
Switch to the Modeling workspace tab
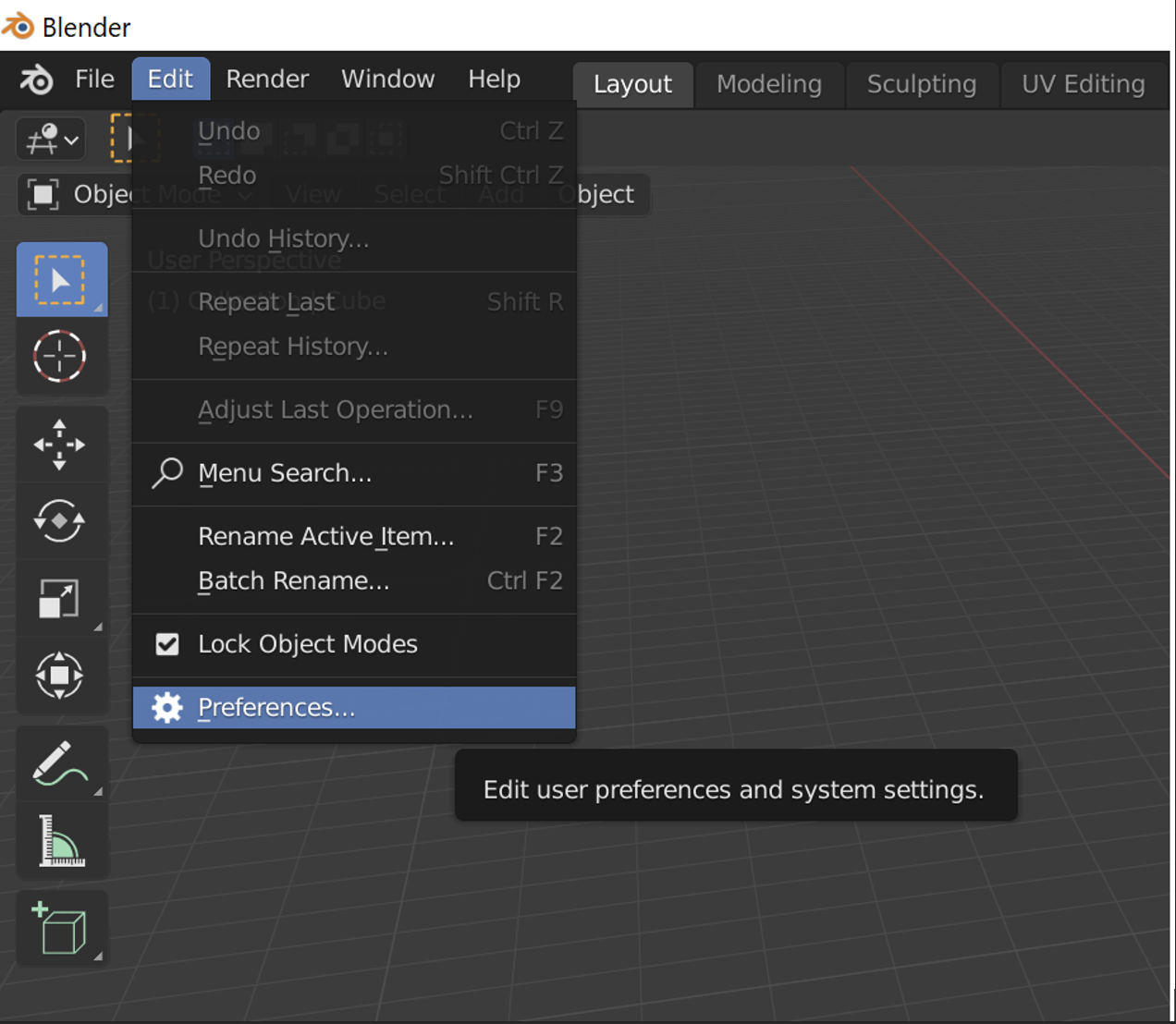tap(768, 84)
